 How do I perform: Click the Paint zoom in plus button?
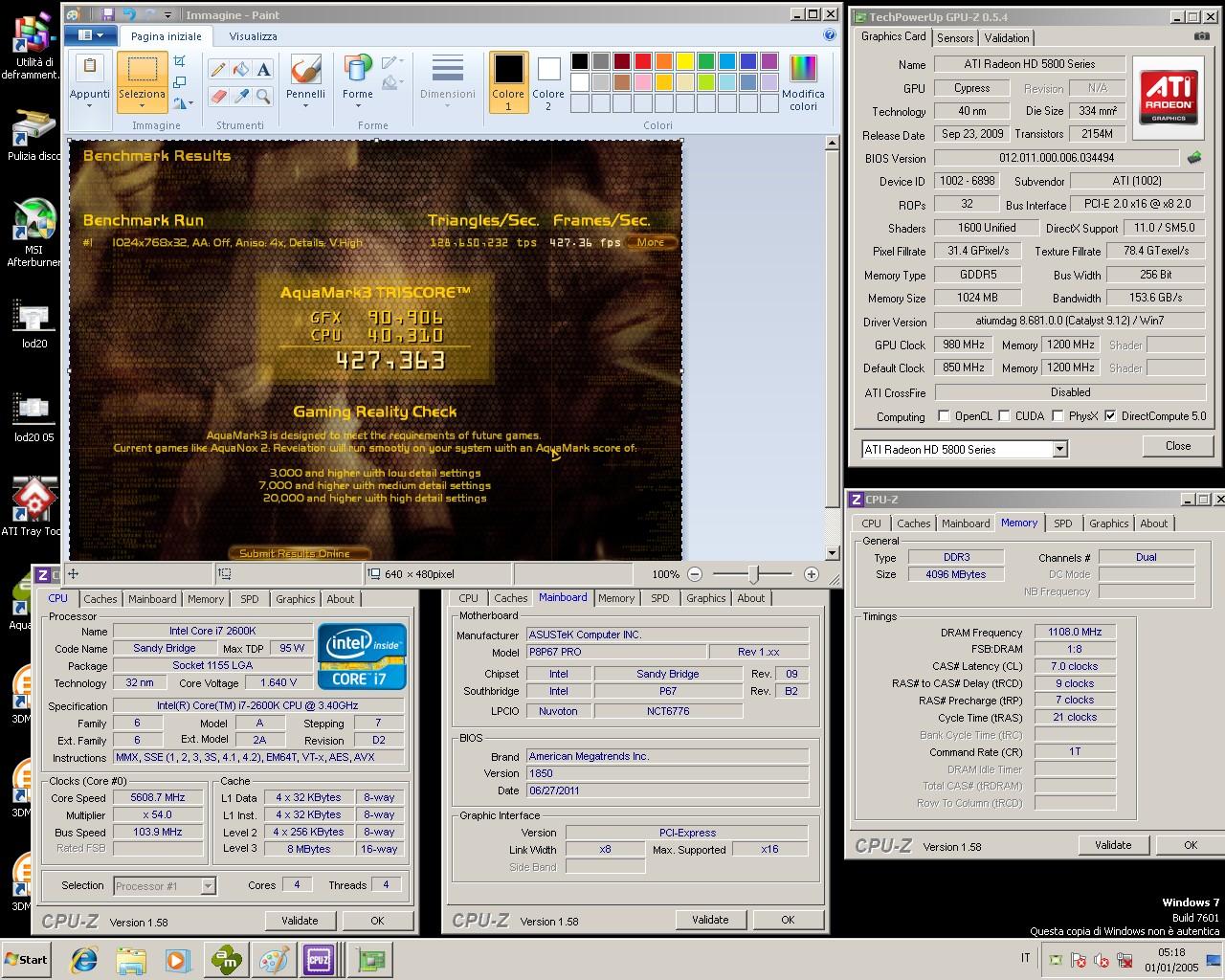click(x=812, y=574)
